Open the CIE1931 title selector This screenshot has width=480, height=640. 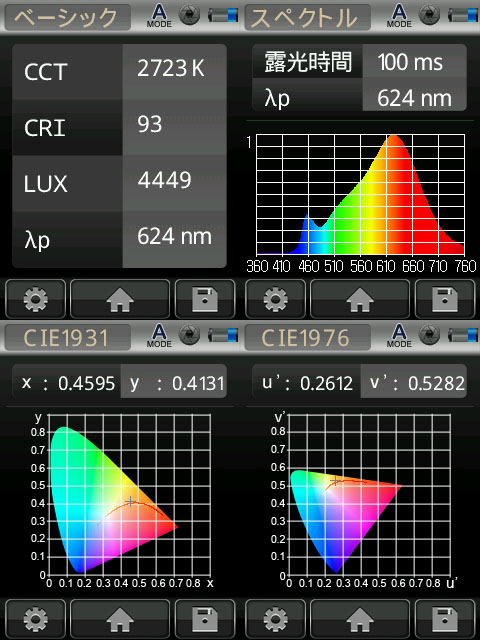tap(68, 337)
